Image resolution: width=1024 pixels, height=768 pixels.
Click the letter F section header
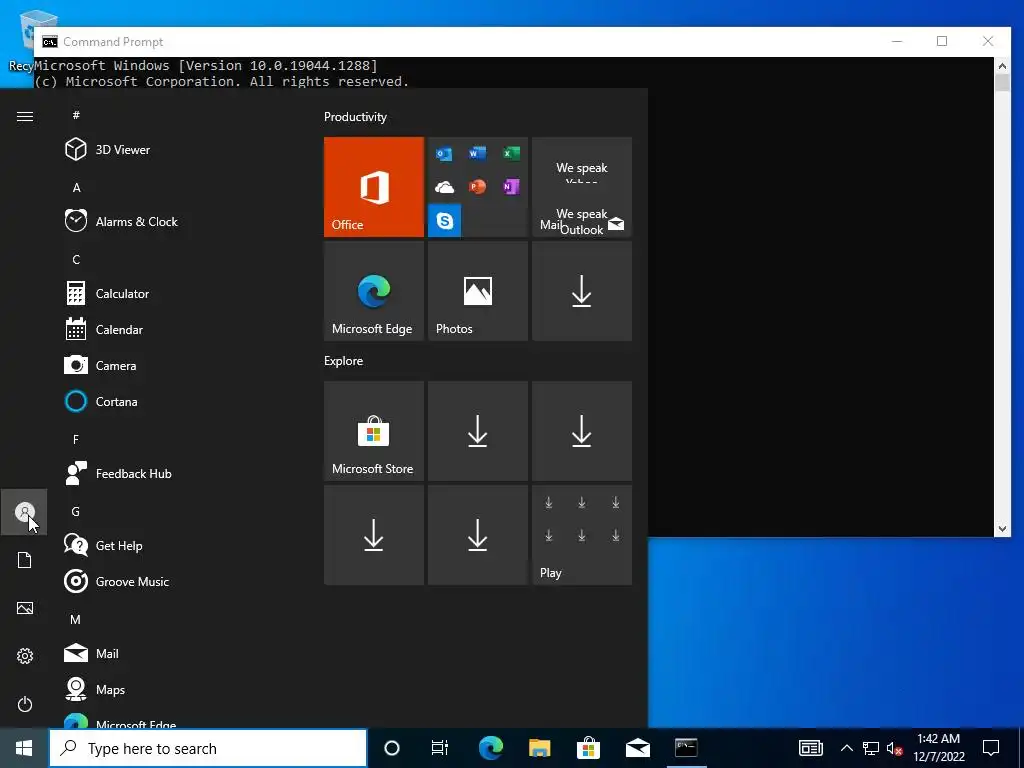tap(76, 440)
